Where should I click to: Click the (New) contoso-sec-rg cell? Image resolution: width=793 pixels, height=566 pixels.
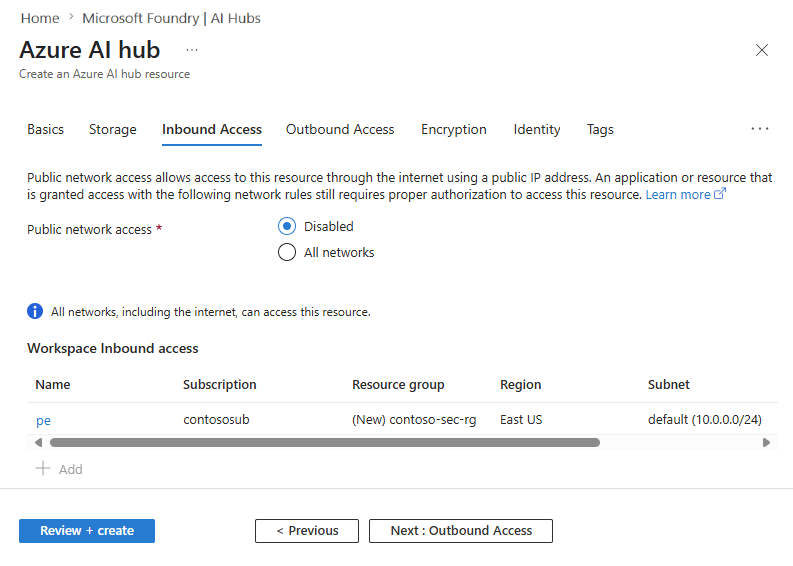[414, 419]
